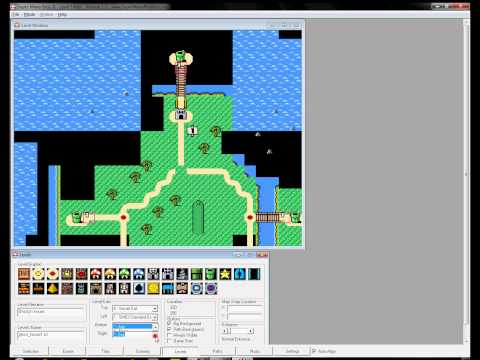Select the orange mushroom house icon
The width and height of the screenshot is (480, 360).
pyautogui.click(x=110, y=274)
